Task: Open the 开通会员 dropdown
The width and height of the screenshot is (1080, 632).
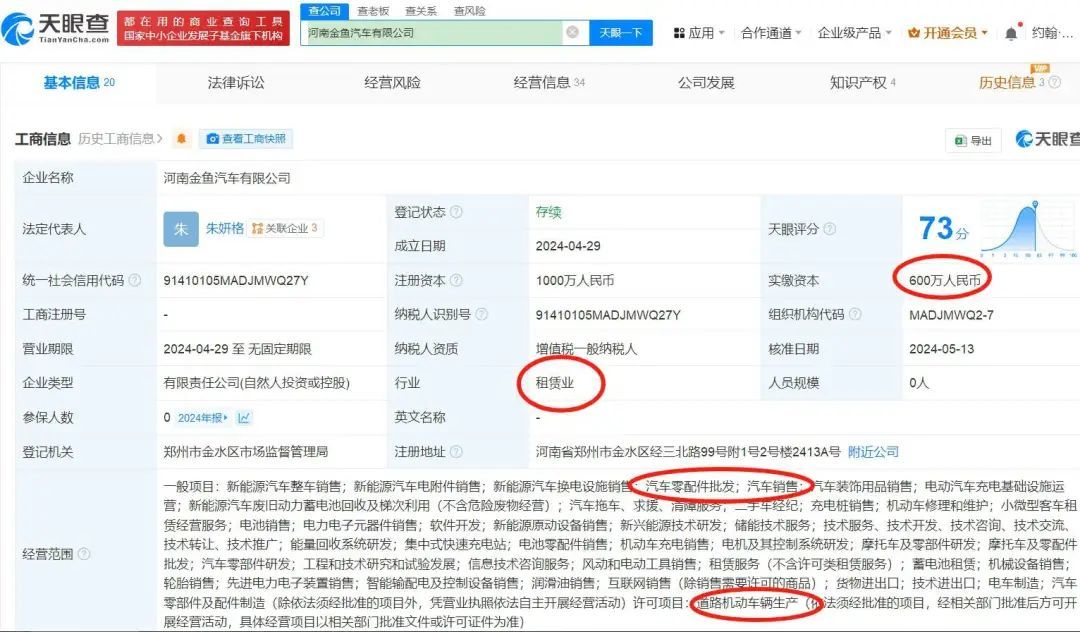Action: pyautogui.click(x=948, y=33)
